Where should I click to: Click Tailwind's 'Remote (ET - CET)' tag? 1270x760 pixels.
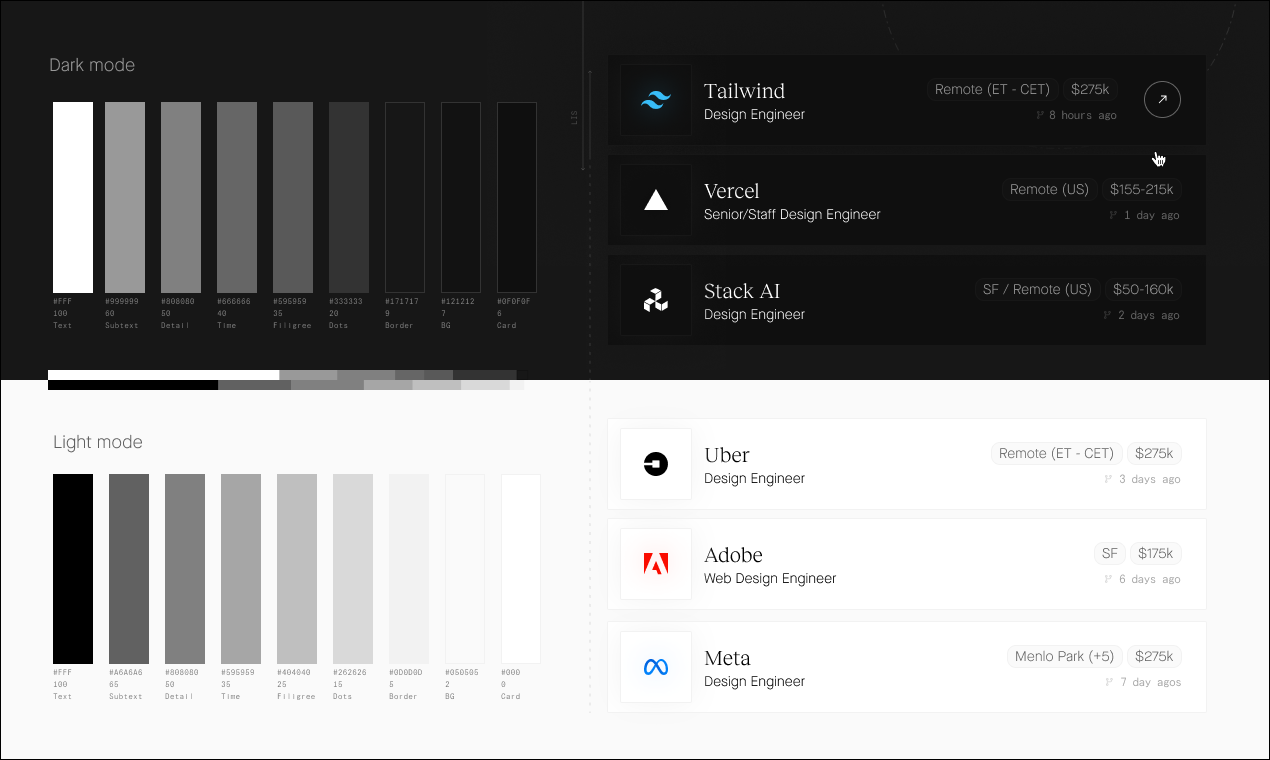(992, 89)
